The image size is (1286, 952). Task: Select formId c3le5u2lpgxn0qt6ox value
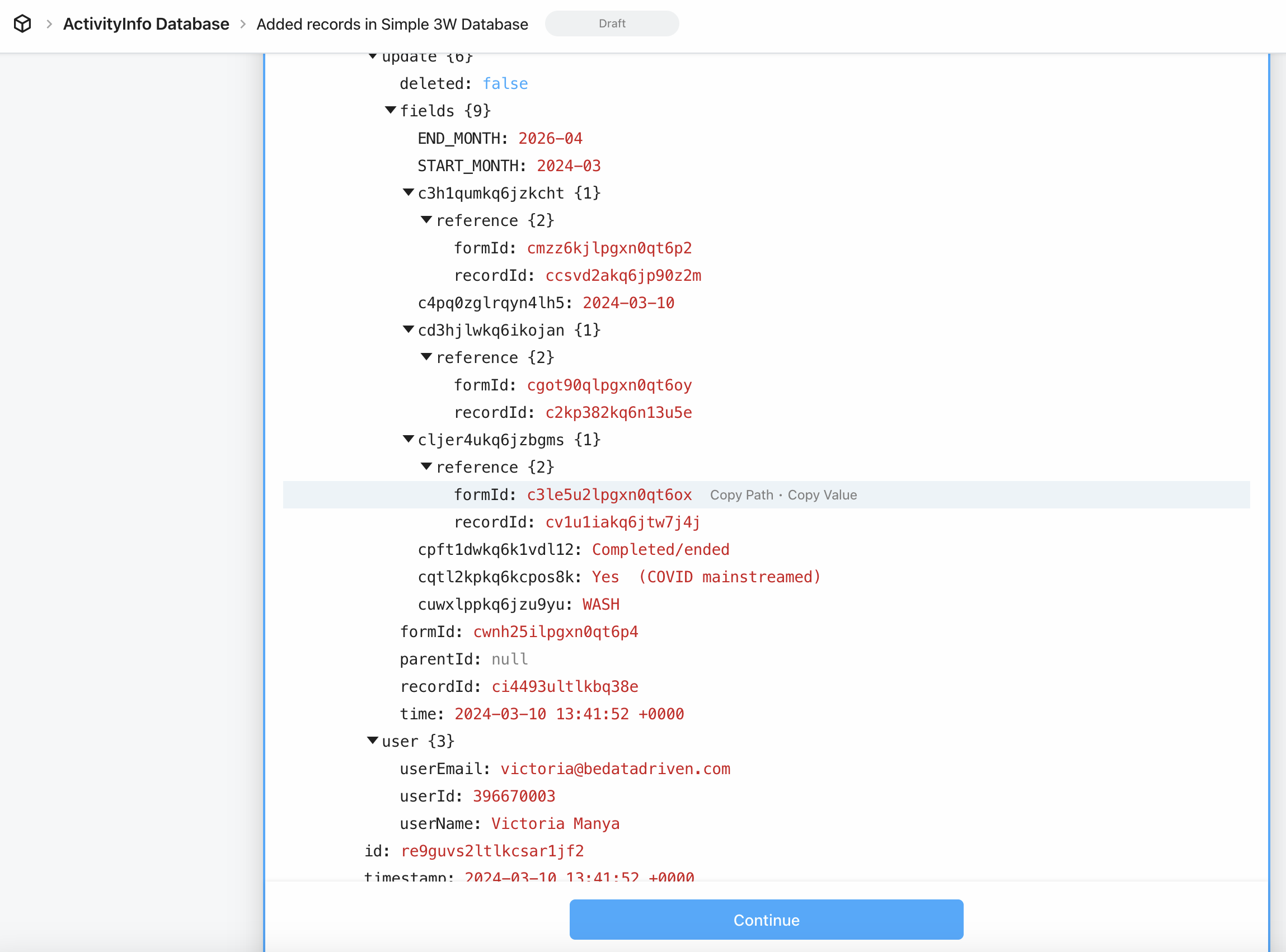[609, 495]
